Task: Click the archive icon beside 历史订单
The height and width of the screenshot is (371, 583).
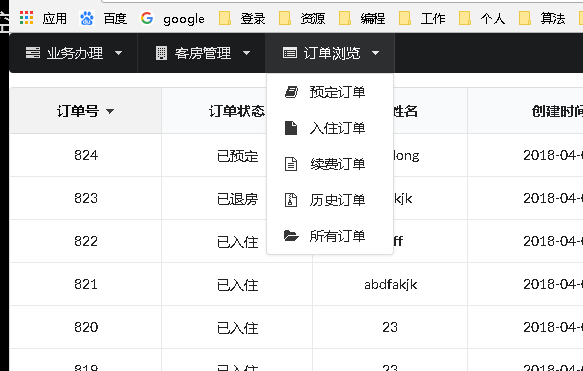Action: [291, 200]
